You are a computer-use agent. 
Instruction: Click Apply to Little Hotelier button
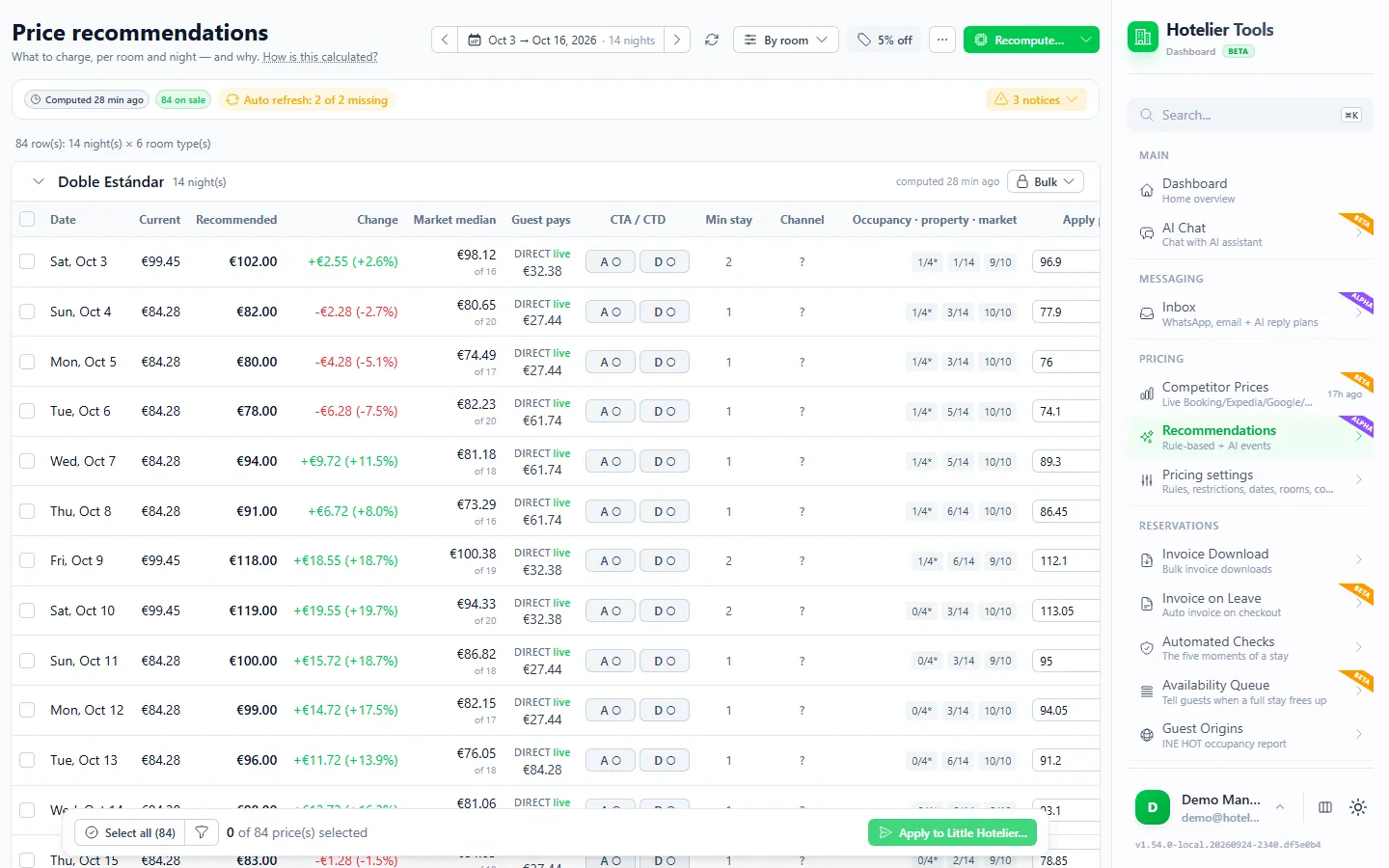point(953,832)
